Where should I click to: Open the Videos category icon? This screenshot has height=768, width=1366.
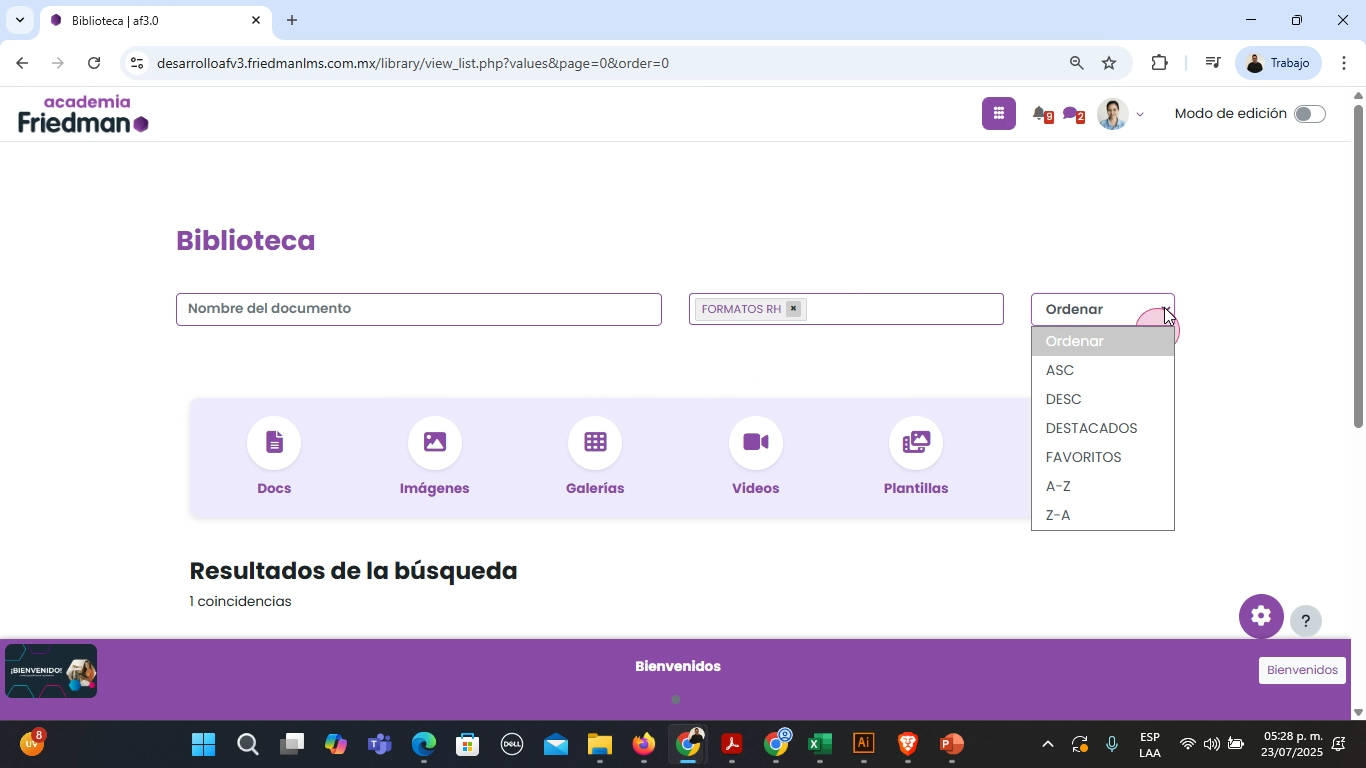756,443
